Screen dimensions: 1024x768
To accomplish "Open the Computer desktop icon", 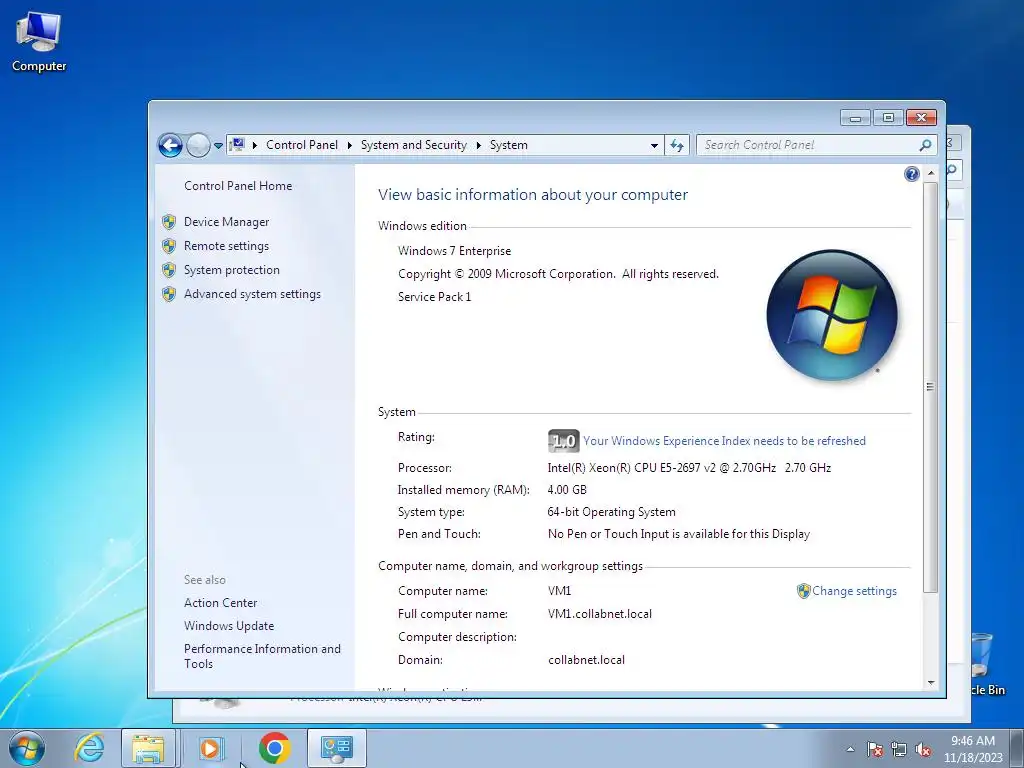I will click(x=39, y=42).
